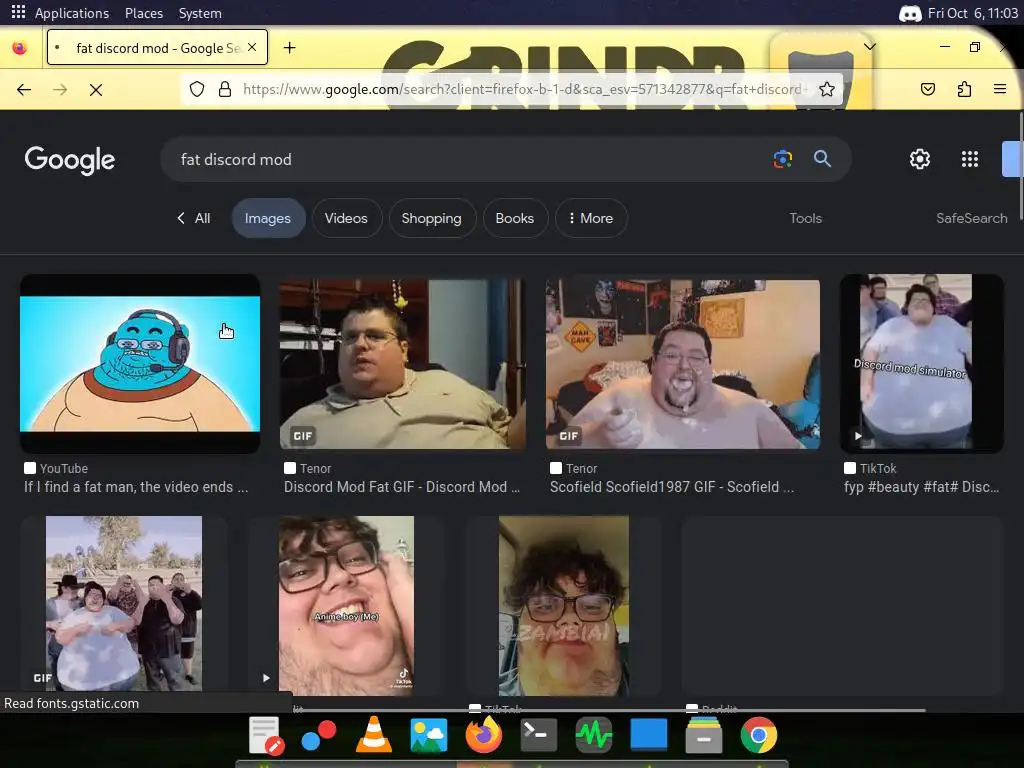Open the 'Discord Mod Fat GIF - Discord Mod' link
The height and width of the screenshot is (768, 1024).
click(402, 487)
